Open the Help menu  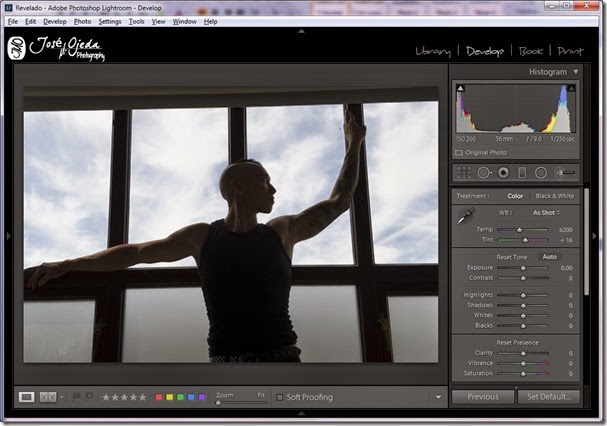pyautogui.click(x=211, y=22)
